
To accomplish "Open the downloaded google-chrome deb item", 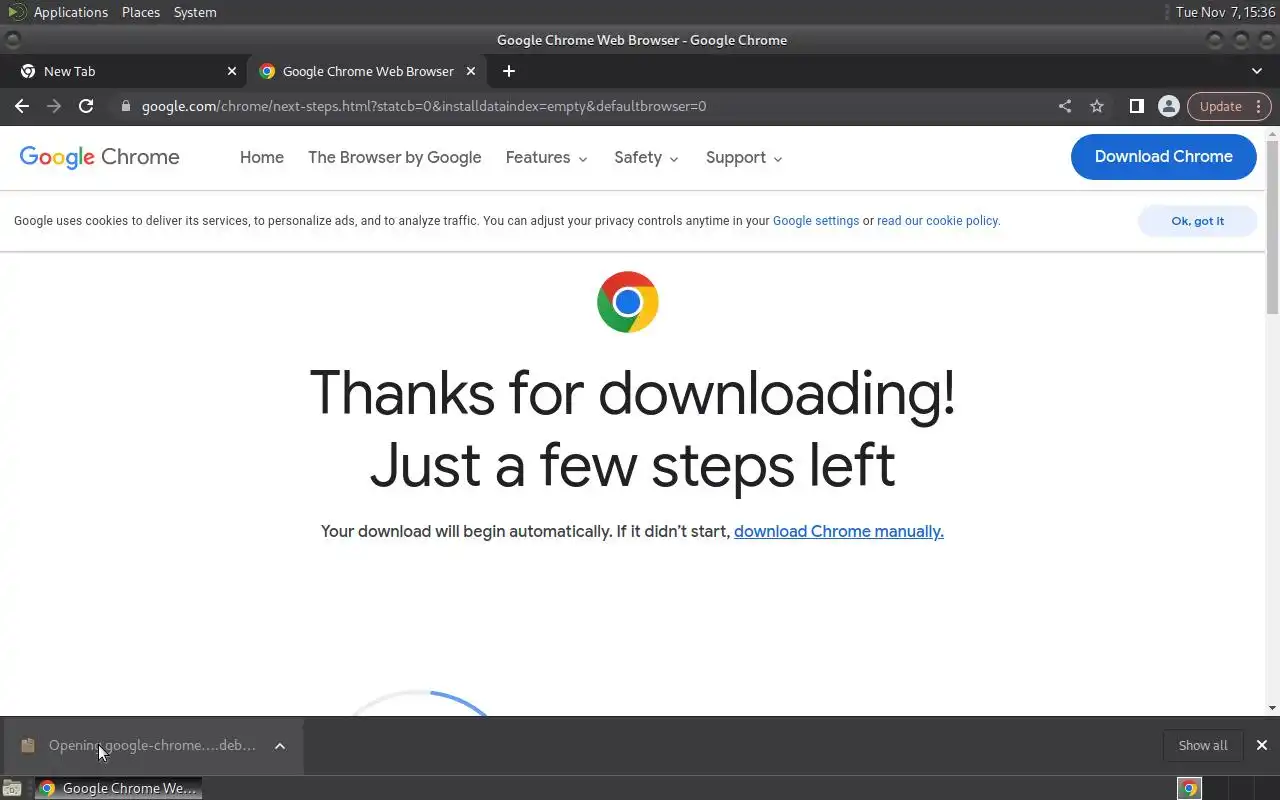I will pos(152,745).
